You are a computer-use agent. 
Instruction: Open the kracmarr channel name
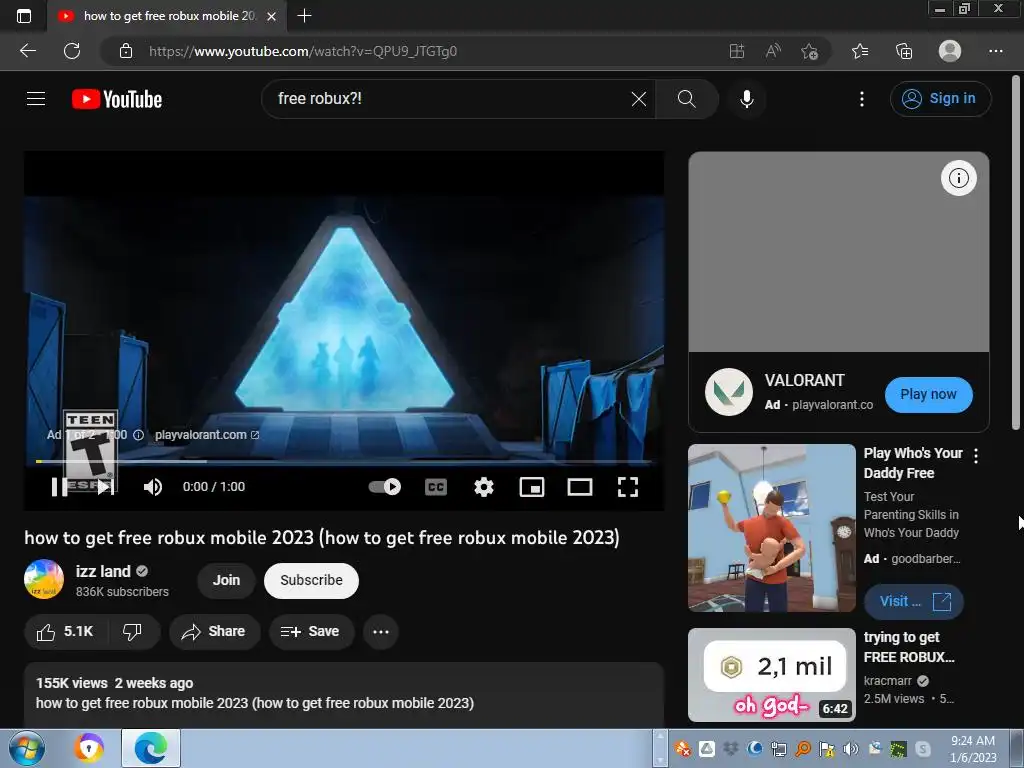888,680
